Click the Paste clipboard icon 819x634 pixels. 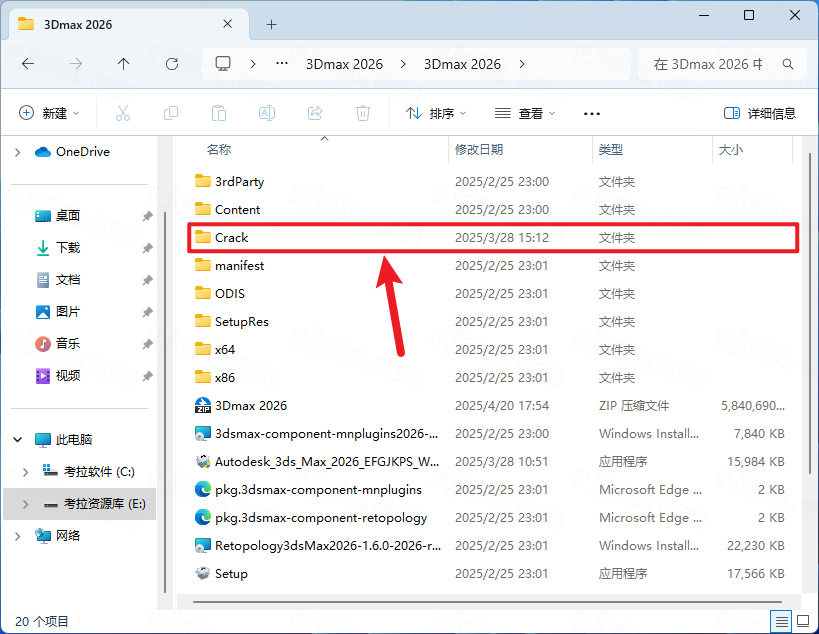point(219,113)
